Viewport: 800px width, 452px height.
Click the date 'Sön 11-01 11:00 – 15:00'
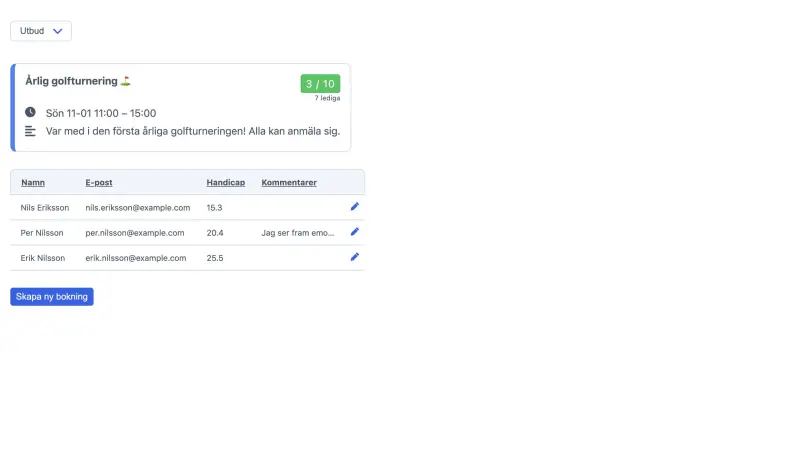click(x=101, y=113)
